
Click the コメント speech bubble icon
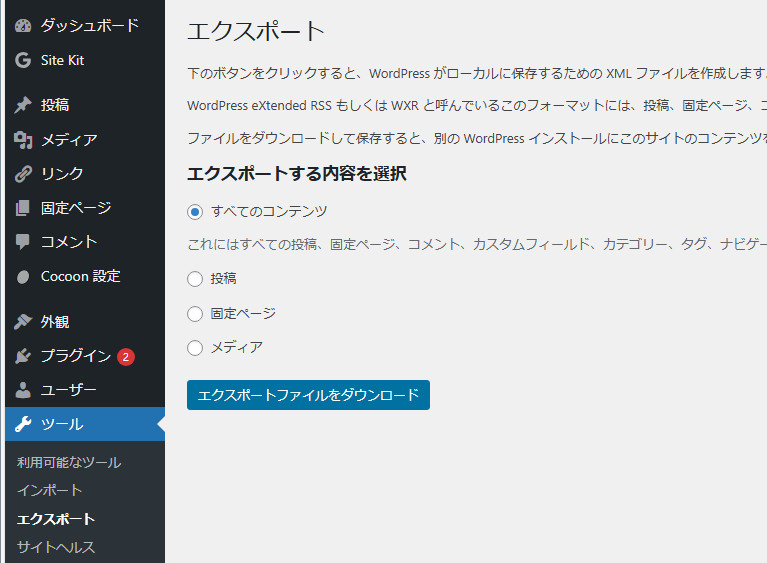pyautogui.click(x=23, y=242)
